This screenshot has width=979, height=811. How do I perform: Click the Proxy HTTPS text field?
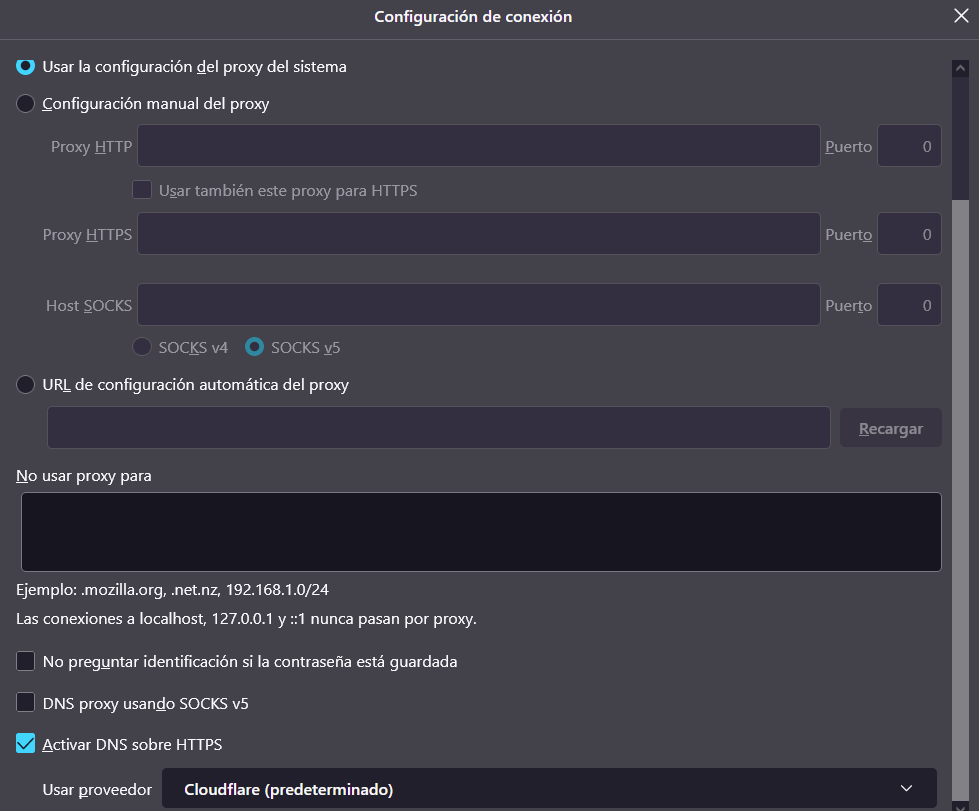[x=478, y=234]
